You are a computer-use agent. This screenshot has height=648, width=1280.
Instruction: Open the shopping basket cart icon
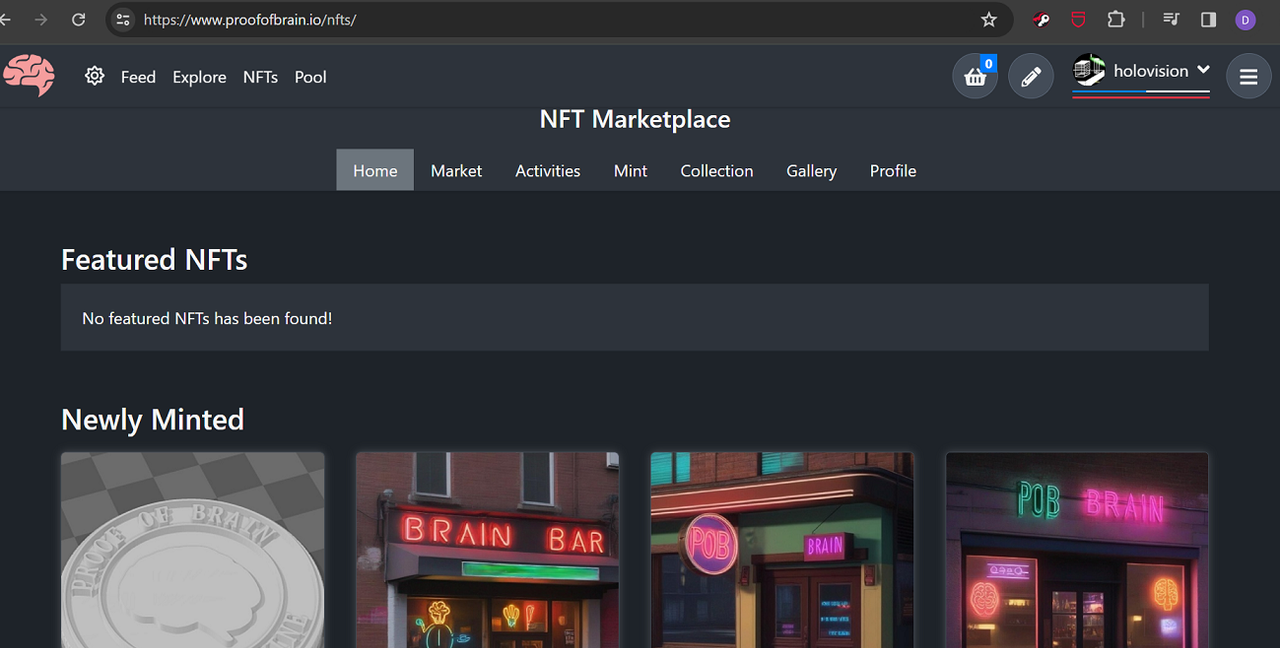[x=975, y=76]
